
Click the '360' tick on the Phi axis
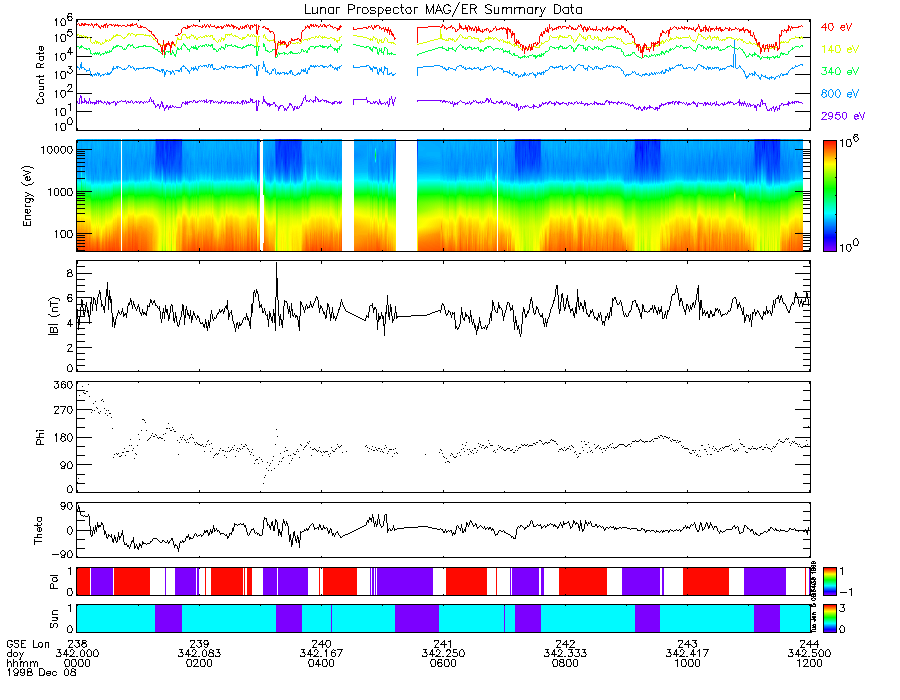(63, 384)
